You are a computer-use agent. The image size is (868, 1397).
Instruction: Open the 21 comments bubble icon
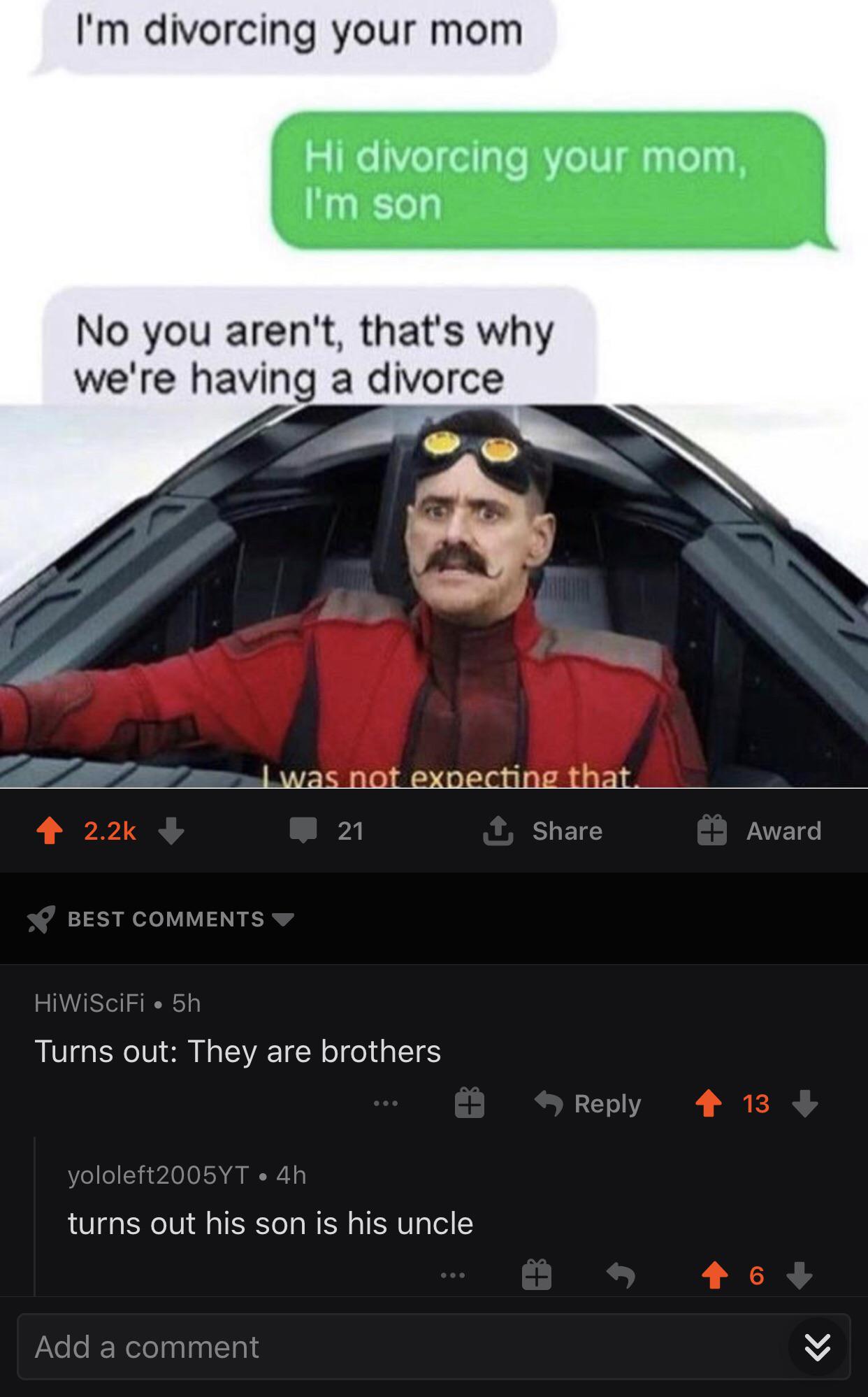click(x=304, y=831)
